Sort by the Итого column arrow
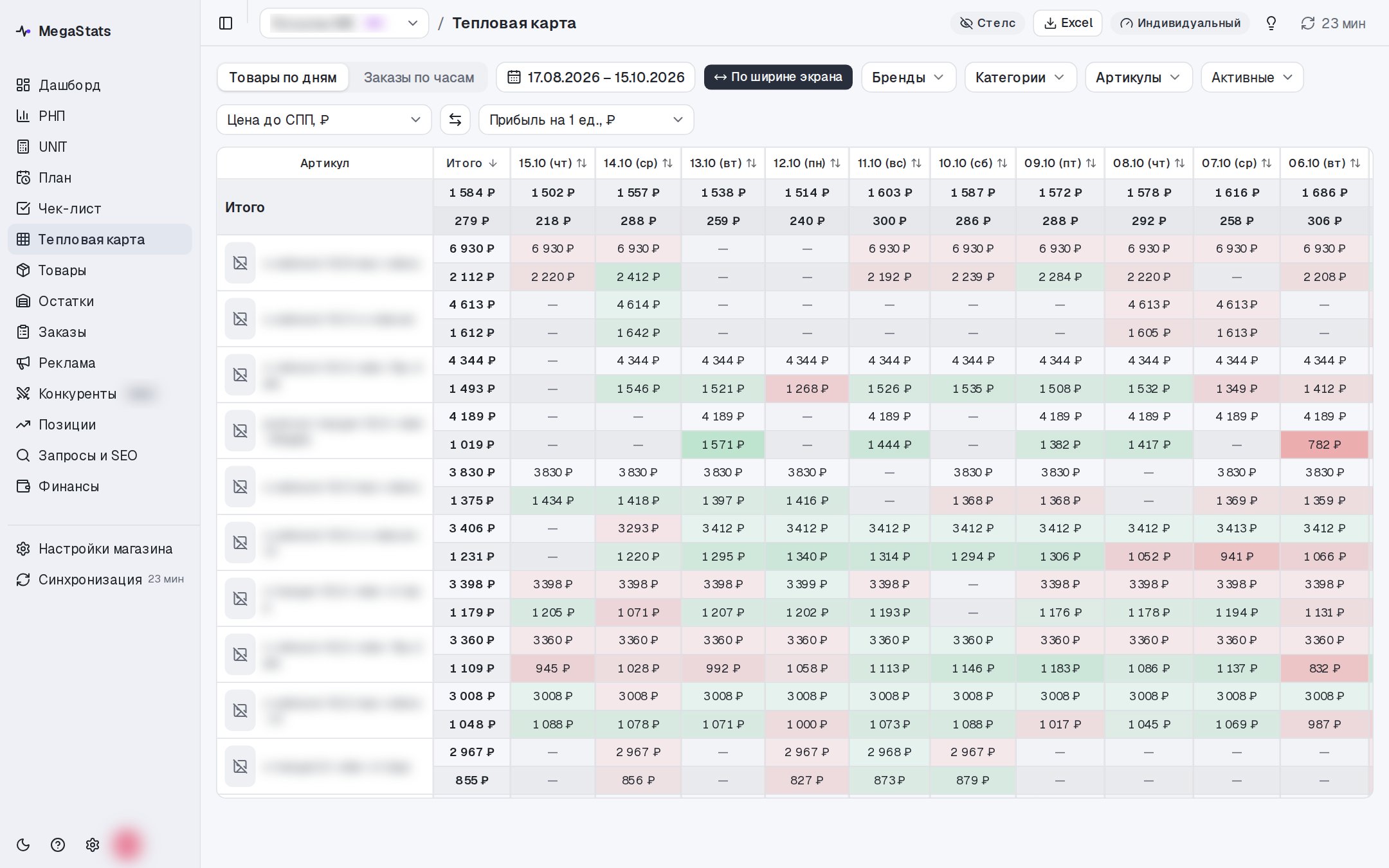1389x868 pixels. tap(493, 163)
